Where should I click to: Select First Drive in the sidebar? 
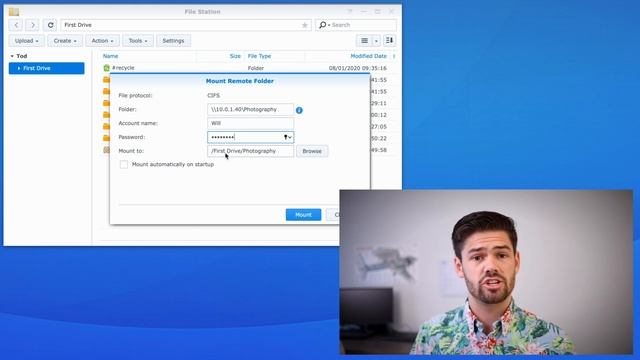point(47,68)
